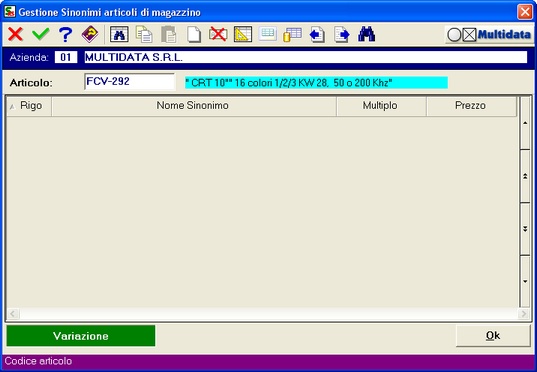Image resolution: width=537 pixels, height=372 pixels.
Task: Click the Ok button
Action: (x=493, y=336)
